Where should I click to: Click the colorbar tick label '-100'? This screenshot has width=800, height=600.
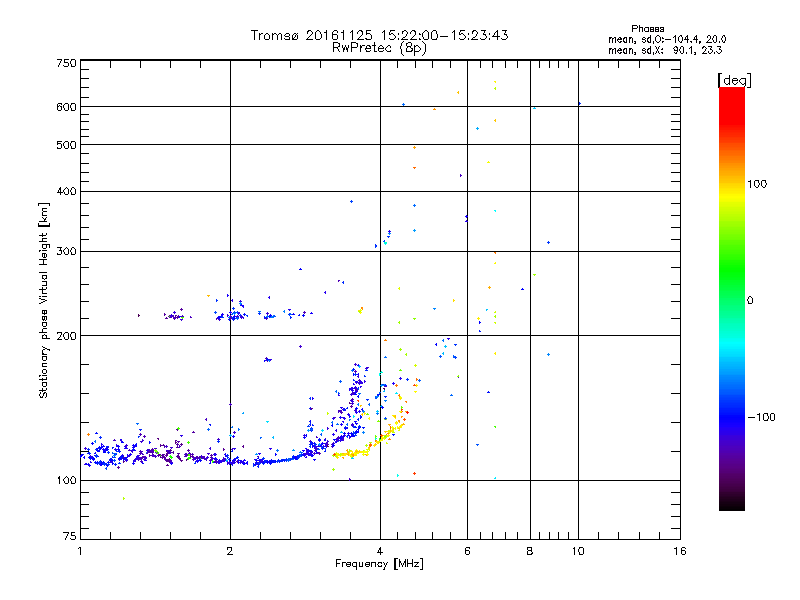[x=761, y=417]
